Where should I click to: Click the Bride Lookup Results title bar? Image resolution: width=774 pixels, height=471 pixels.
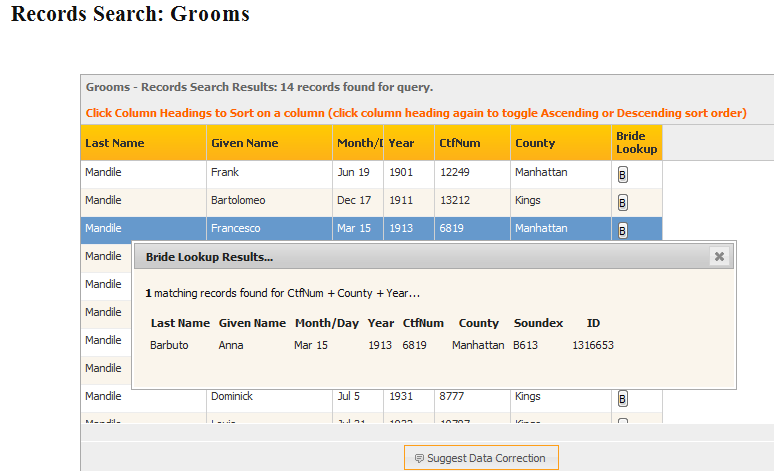click(422, 257)
